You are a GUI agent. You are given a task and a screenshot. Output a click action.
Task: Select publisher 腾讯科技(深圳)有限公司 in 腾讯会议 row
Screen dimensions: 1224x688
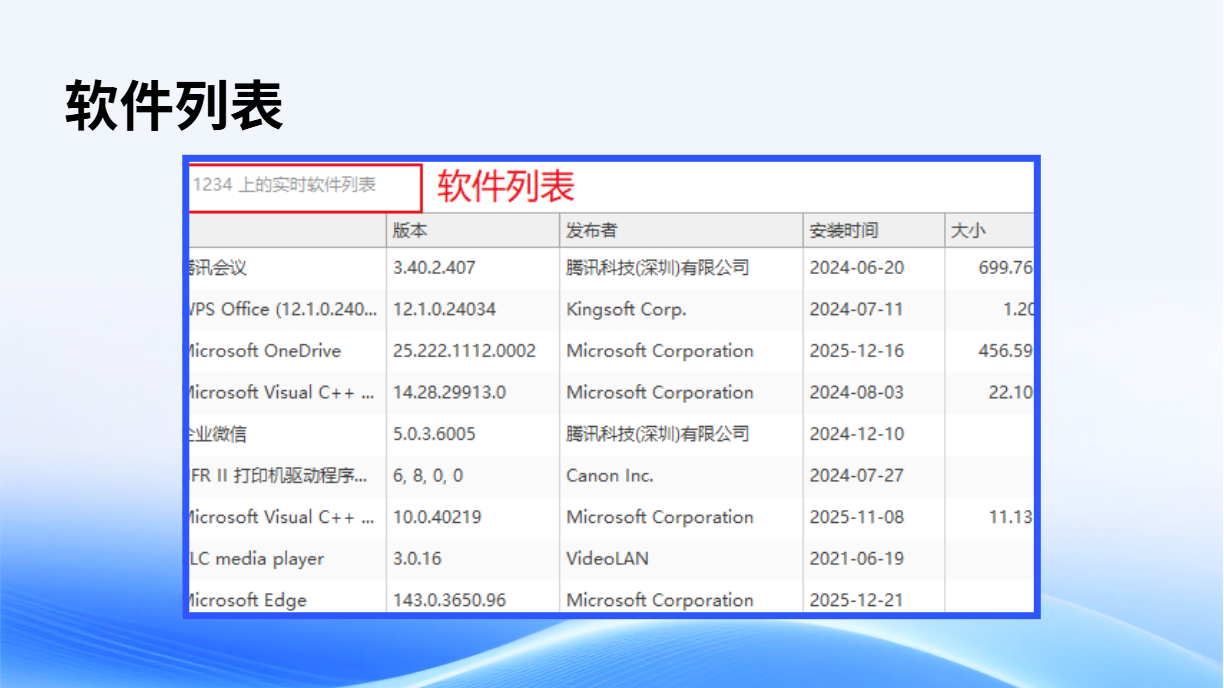tap(657, 268)
